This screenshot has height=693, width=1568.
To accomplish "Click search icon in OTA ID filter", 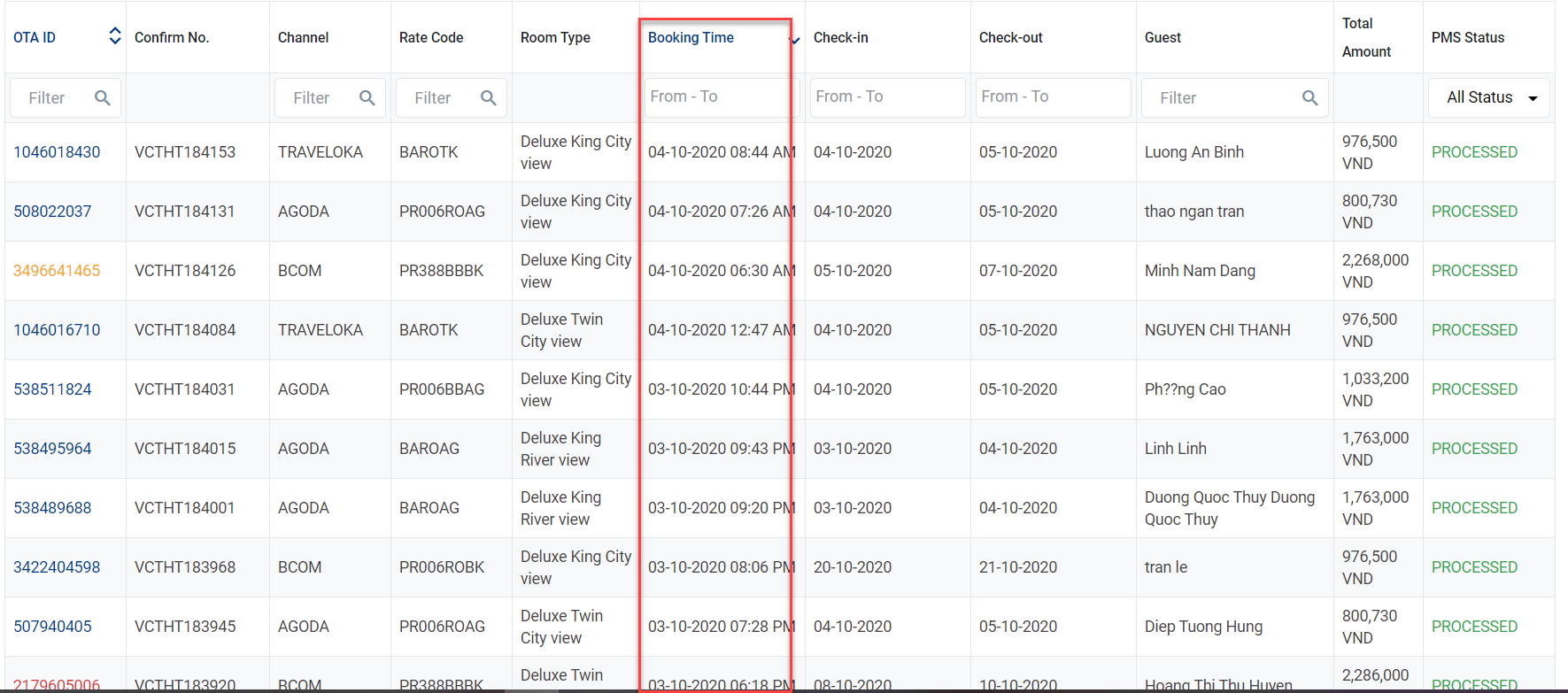I will coord(103,98).
